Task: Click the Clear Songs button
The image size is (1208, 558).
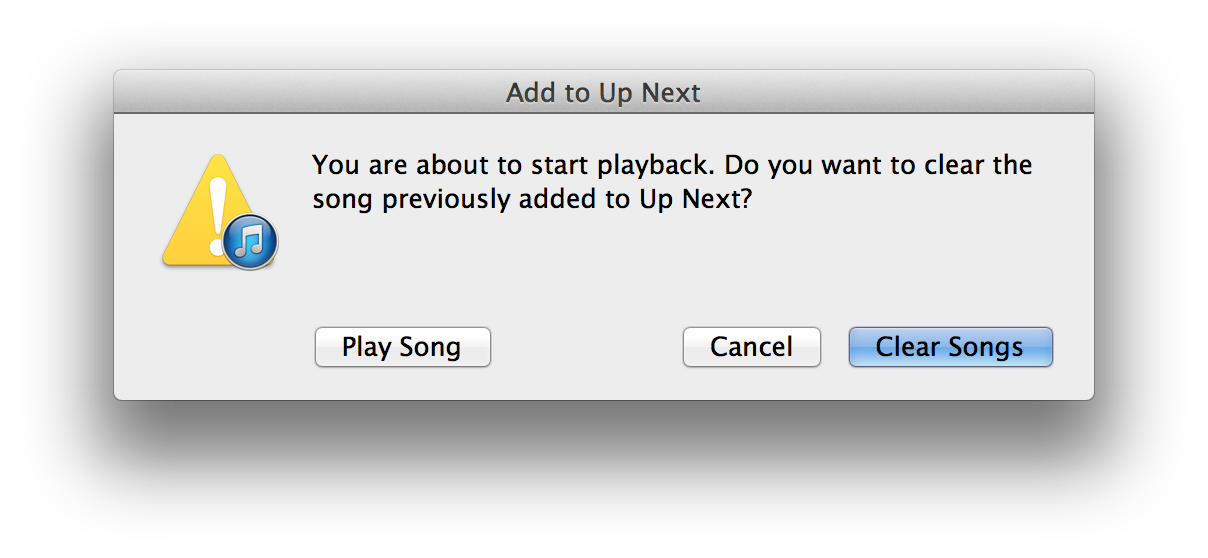Action: point(950,347)
